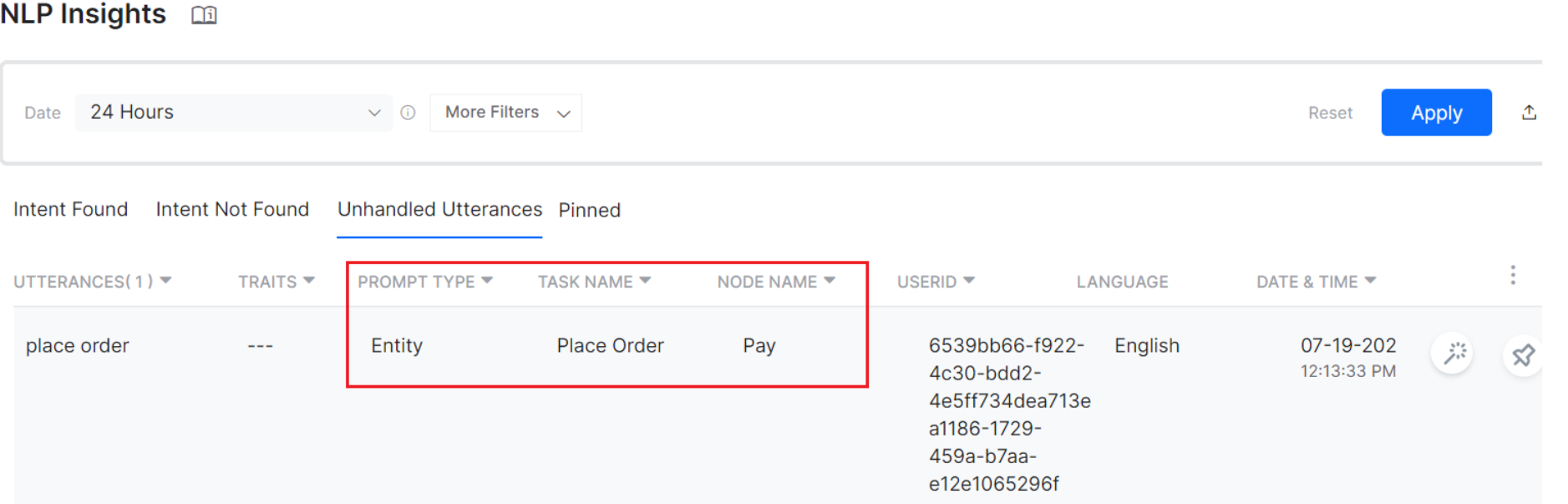
Task: Sort by Date & Time column
Action: pos(1370,281)
